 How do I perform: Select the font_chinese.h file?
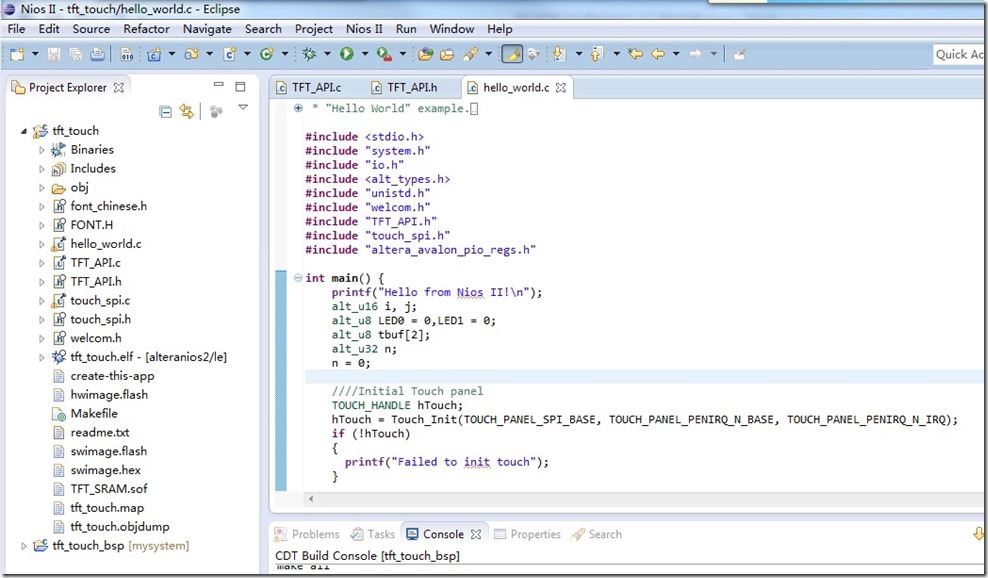[108, 206]
